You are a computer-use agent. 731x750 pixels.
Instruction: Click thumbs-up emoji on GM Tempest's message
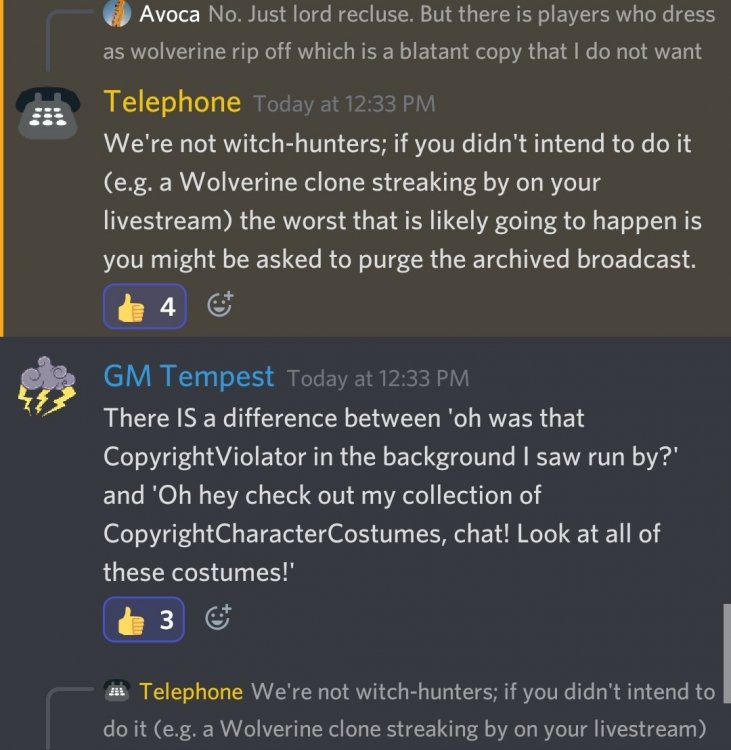click(131, 621)
